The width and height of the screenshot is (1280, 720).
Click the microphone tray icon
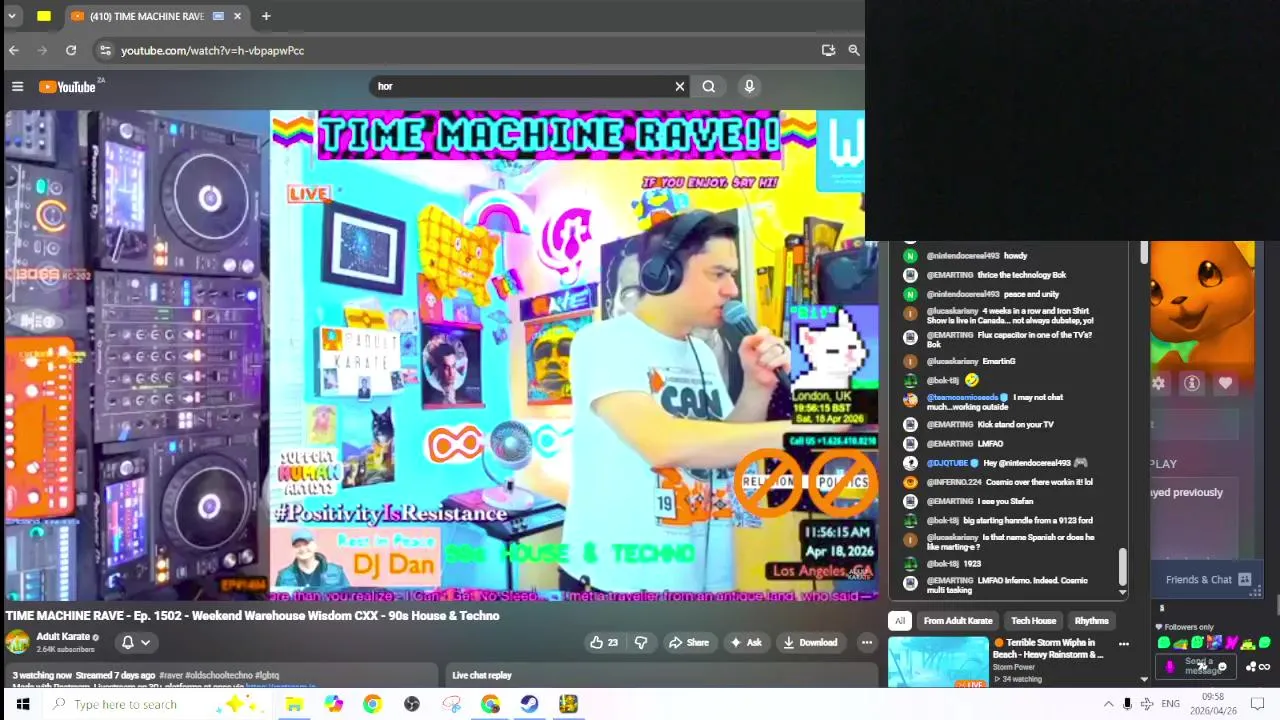click(x=1127, y=704)
